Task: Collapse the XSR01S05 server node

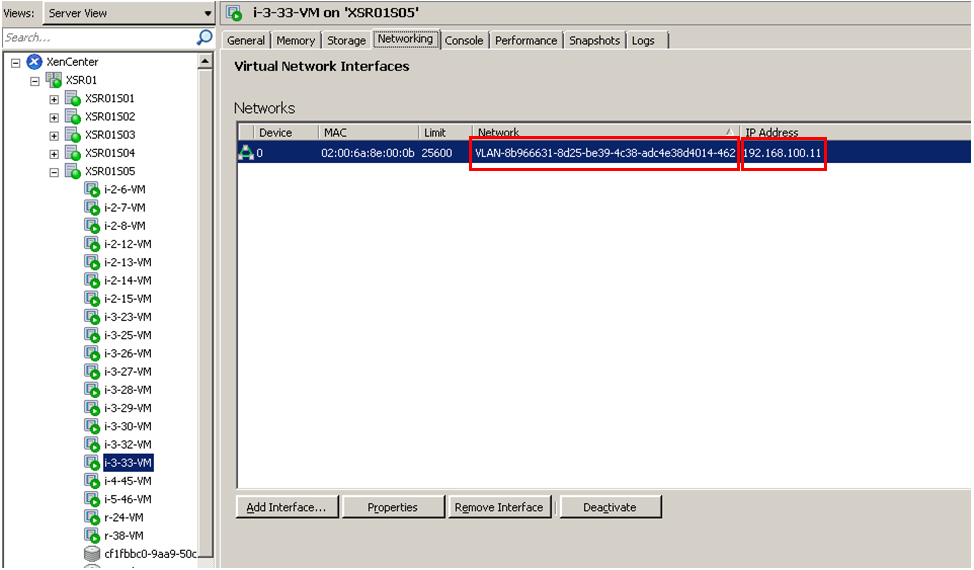Action: click(54, 171)
